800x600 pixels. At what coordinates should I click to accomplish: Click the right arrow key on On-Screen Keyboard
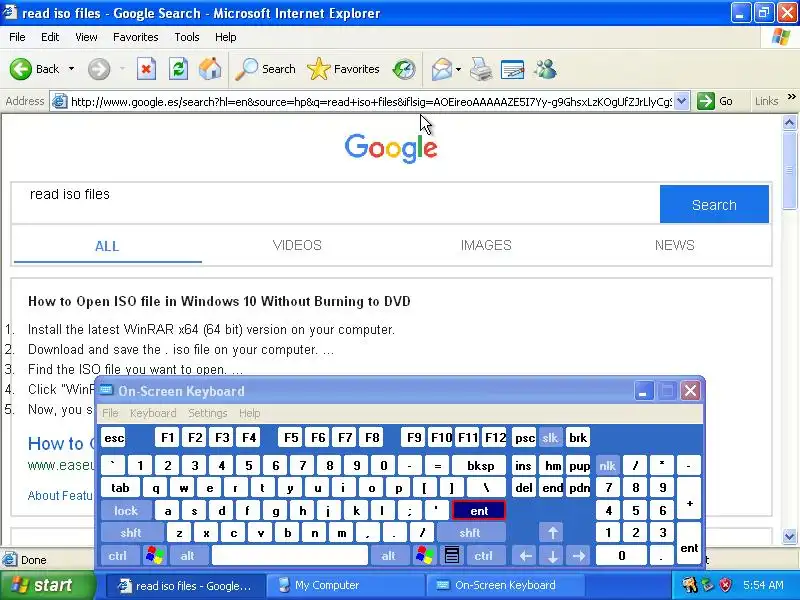(x=579, y=556)
